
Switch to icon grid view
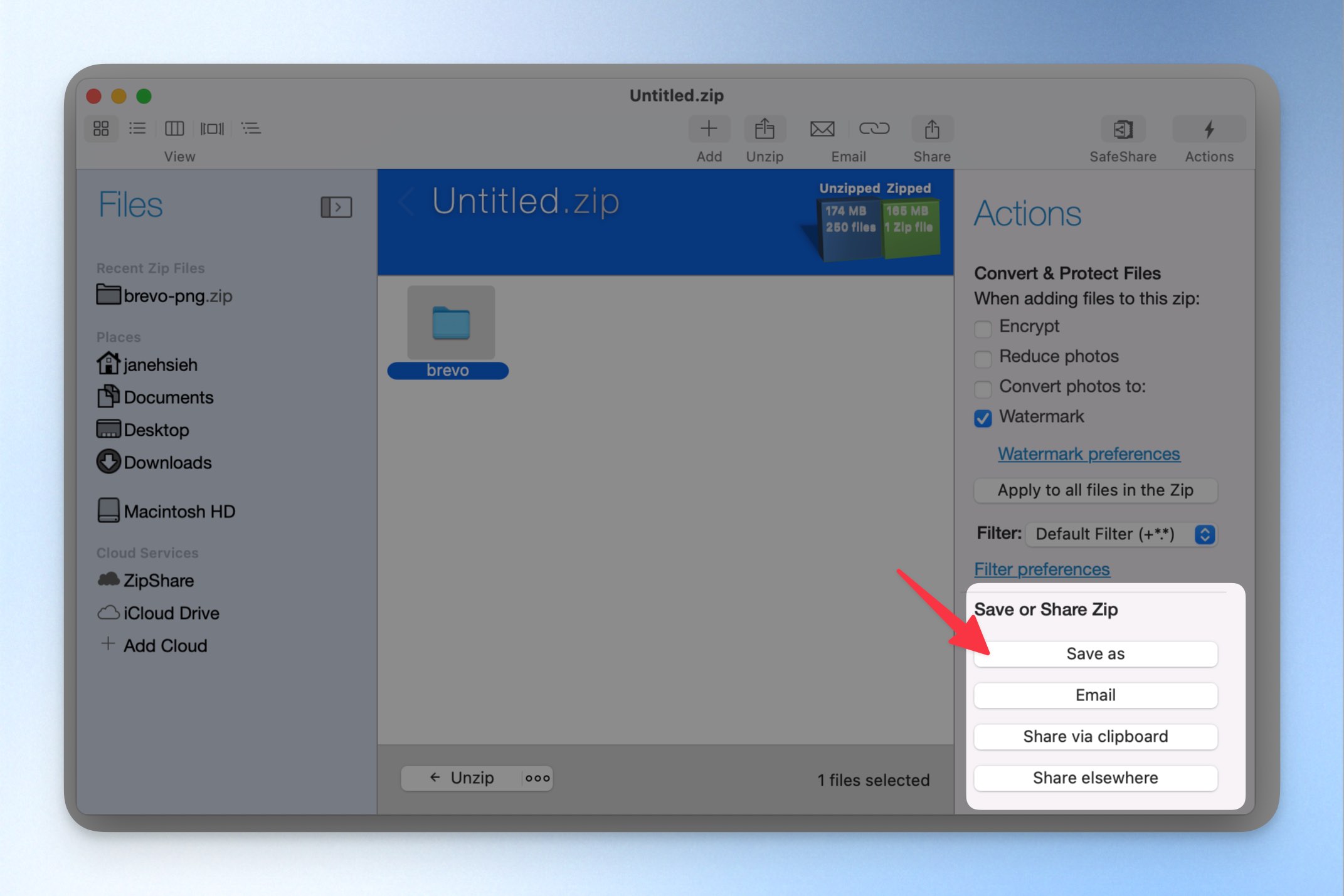click(x=101, y=129)
